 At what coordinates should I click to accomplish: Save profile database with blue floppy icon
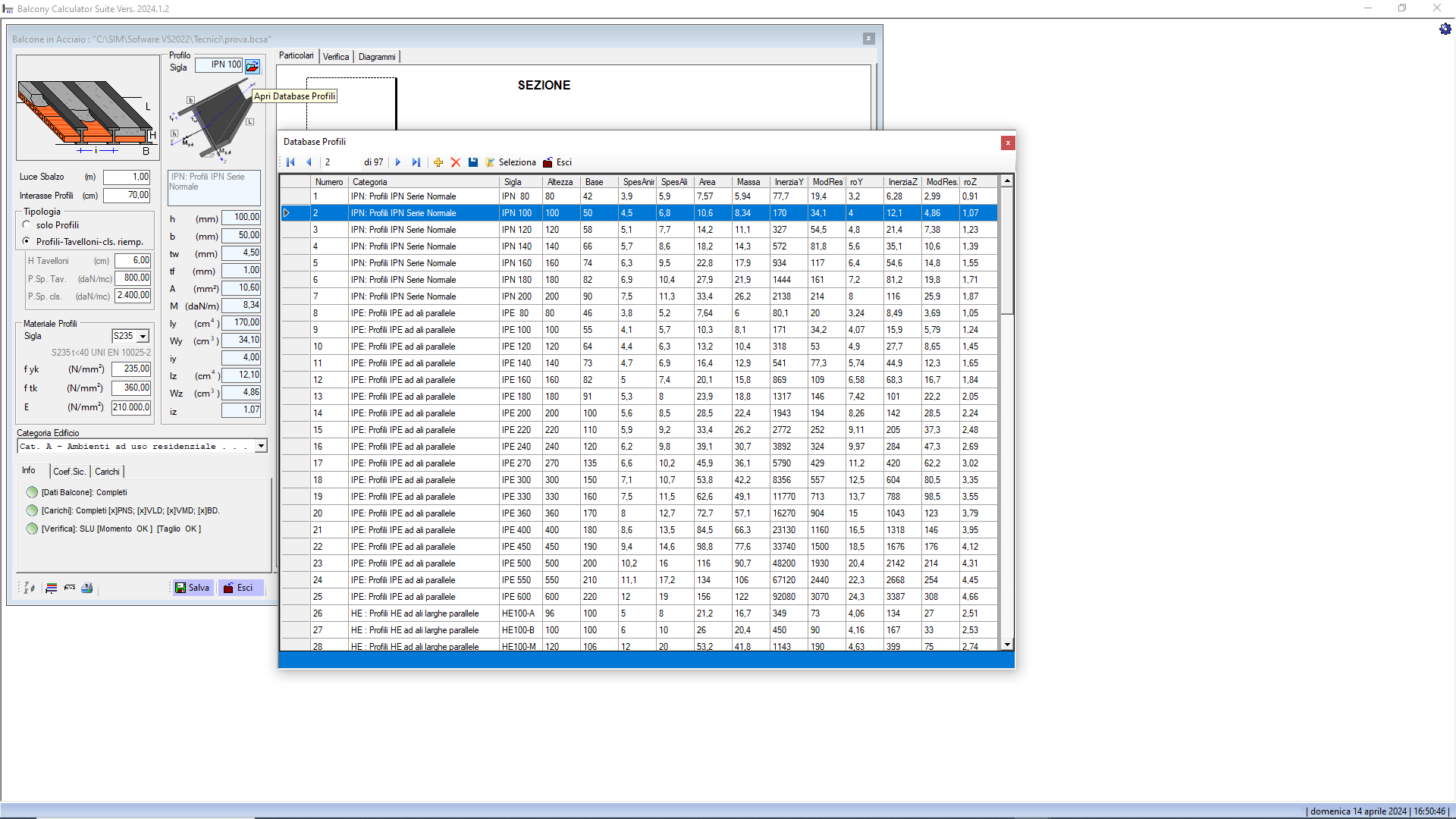tap(473, 162)
